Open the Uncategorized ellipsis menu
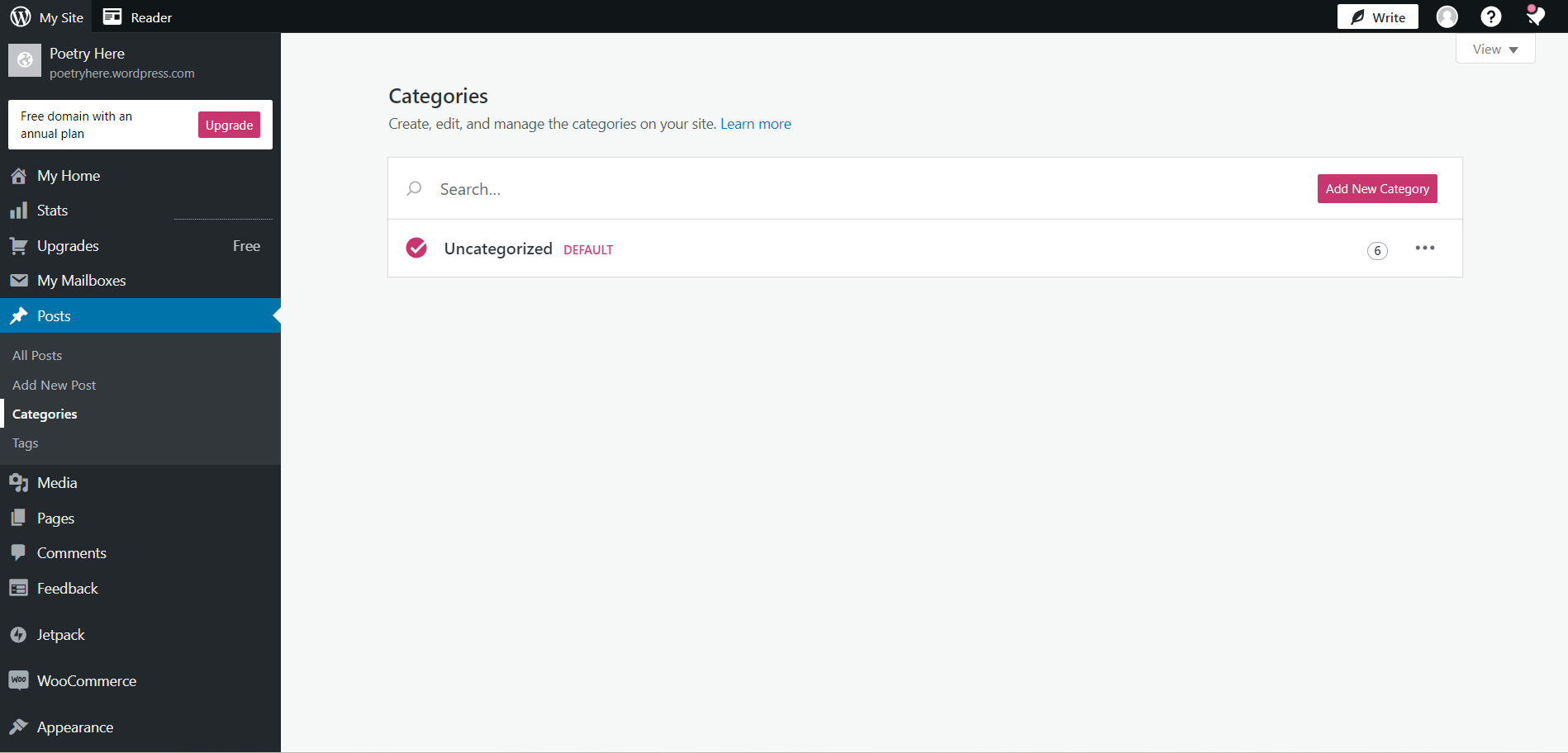 point(1424,248)
